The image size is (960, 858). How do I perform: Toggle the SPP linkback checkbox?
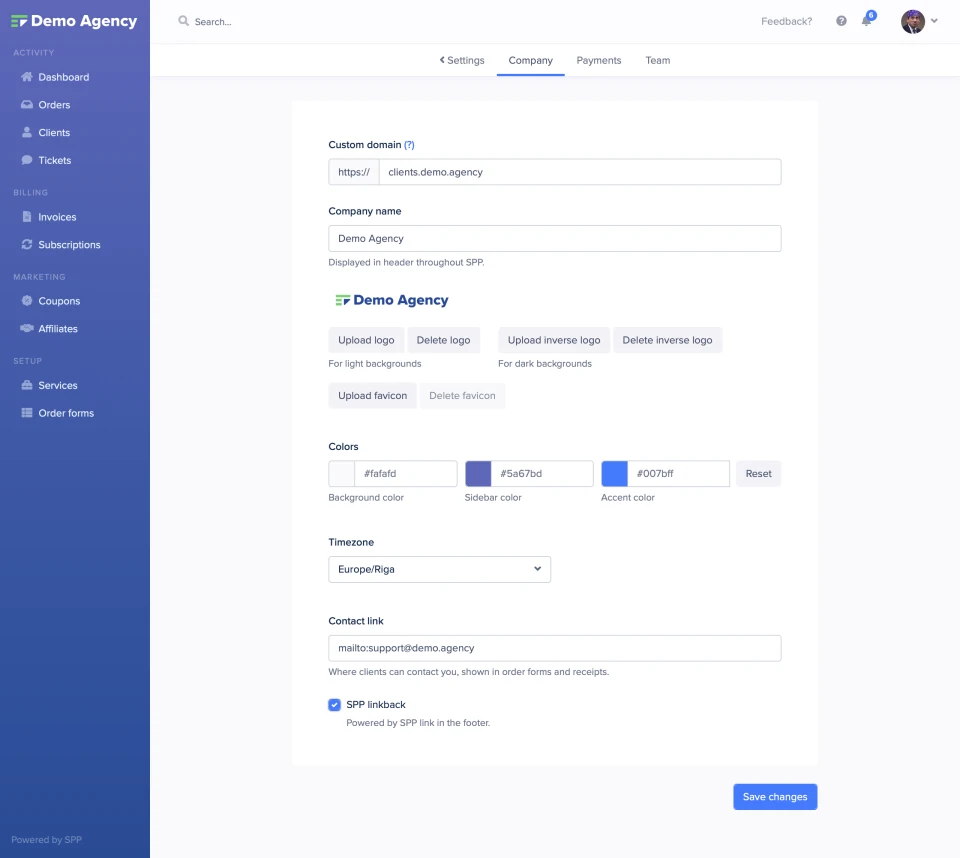coord(335,705)
